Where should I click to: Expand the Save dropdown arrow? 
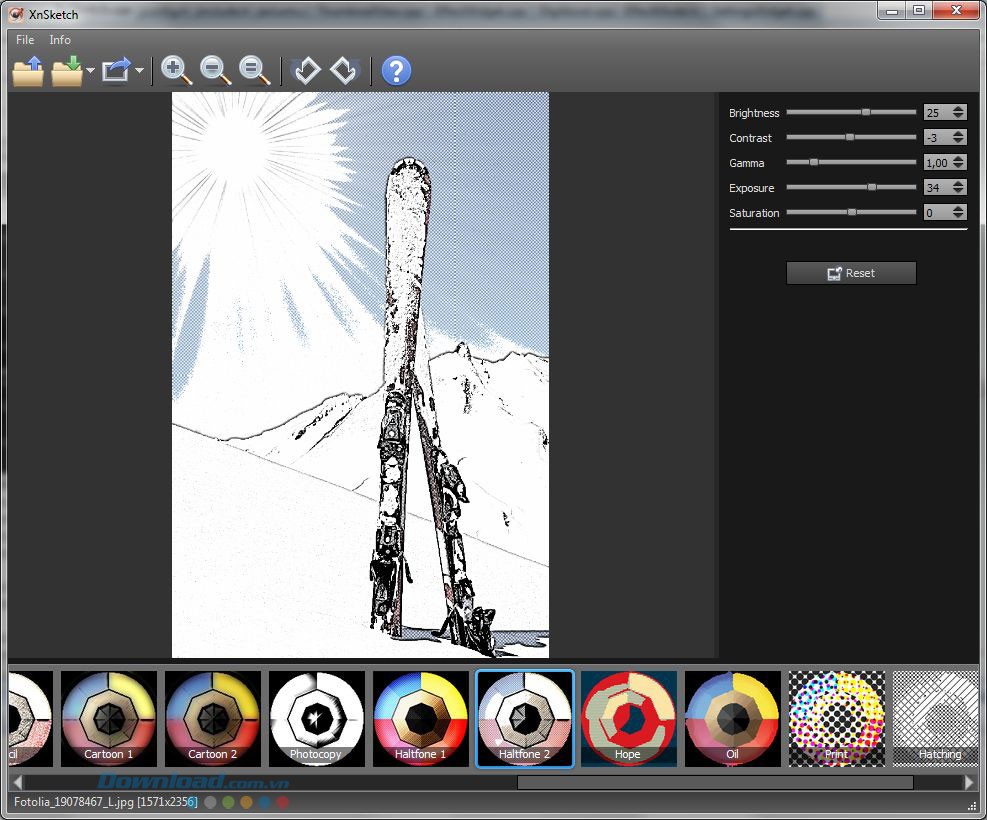coord(90,71)
